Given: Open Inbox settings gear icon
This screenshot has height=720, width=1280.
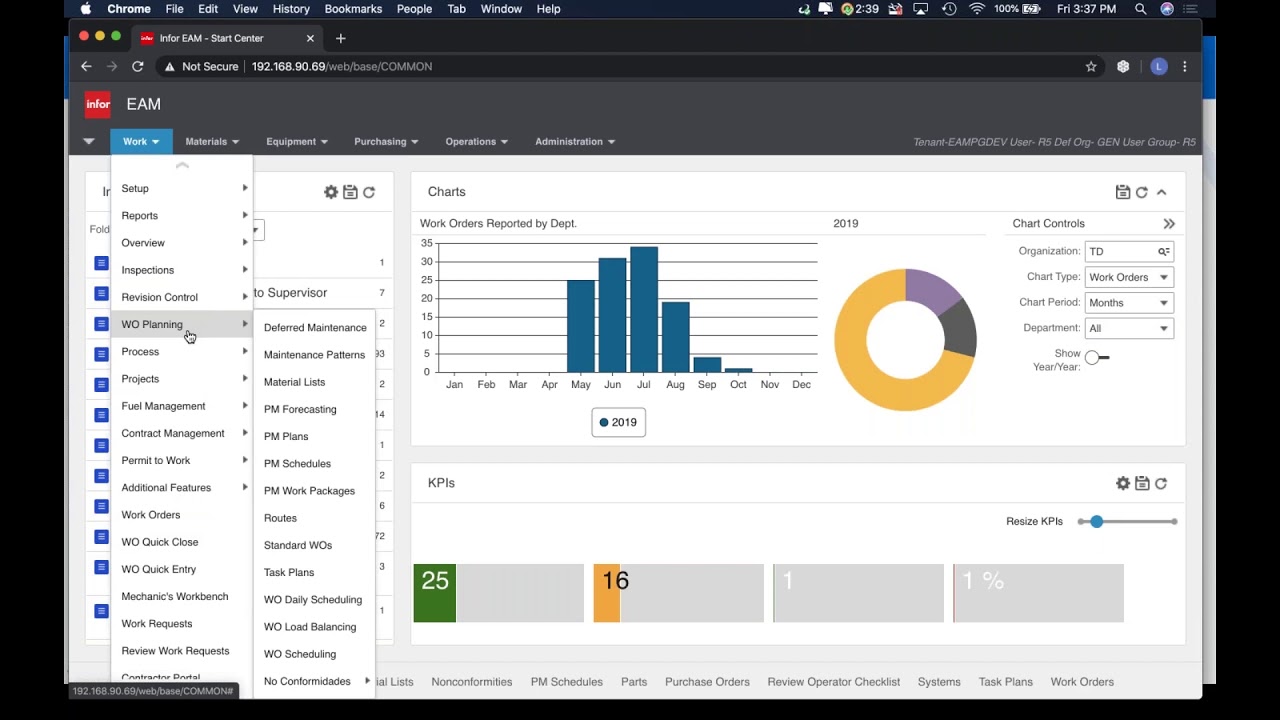Looking at the screenshot, I should 331,192.
